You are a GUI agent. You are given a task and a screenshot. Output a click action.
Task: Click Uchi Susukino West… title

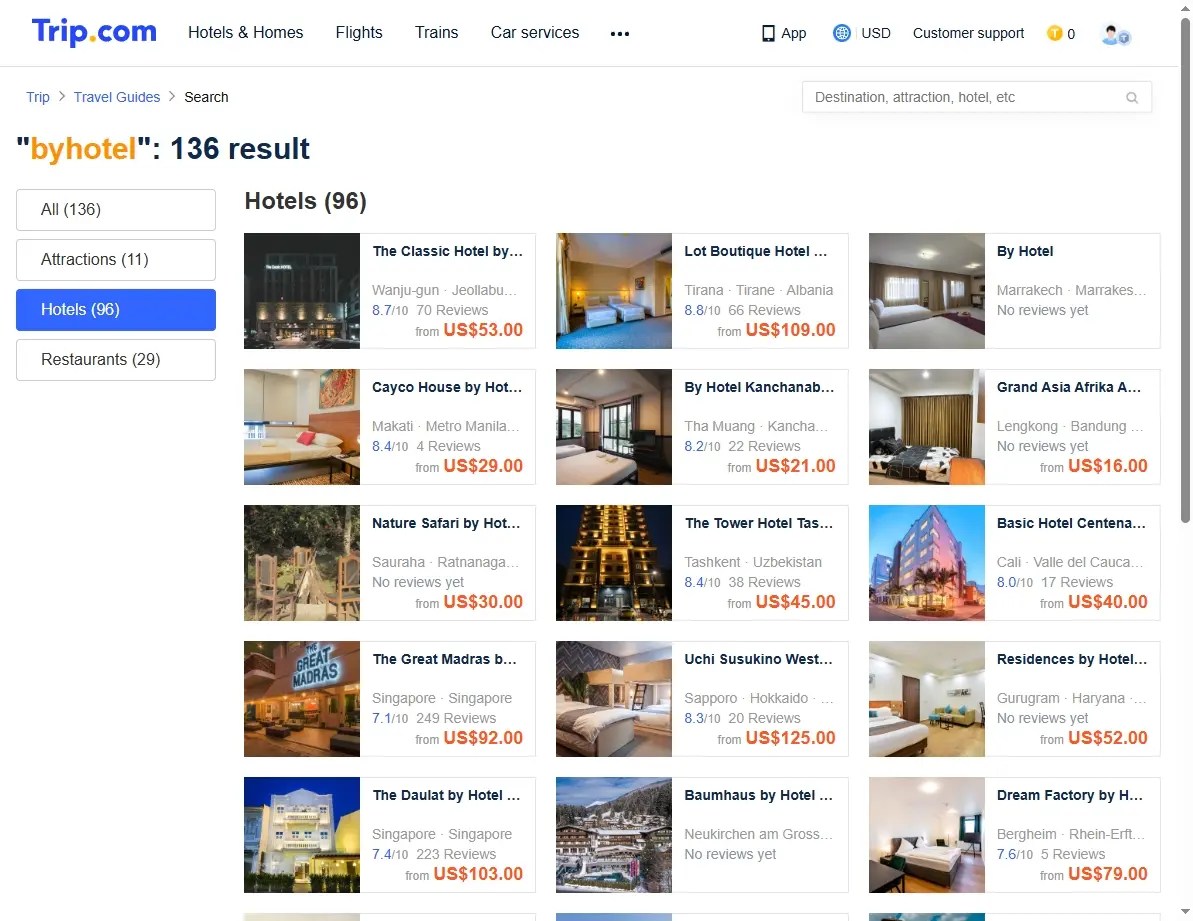[759, 660]
